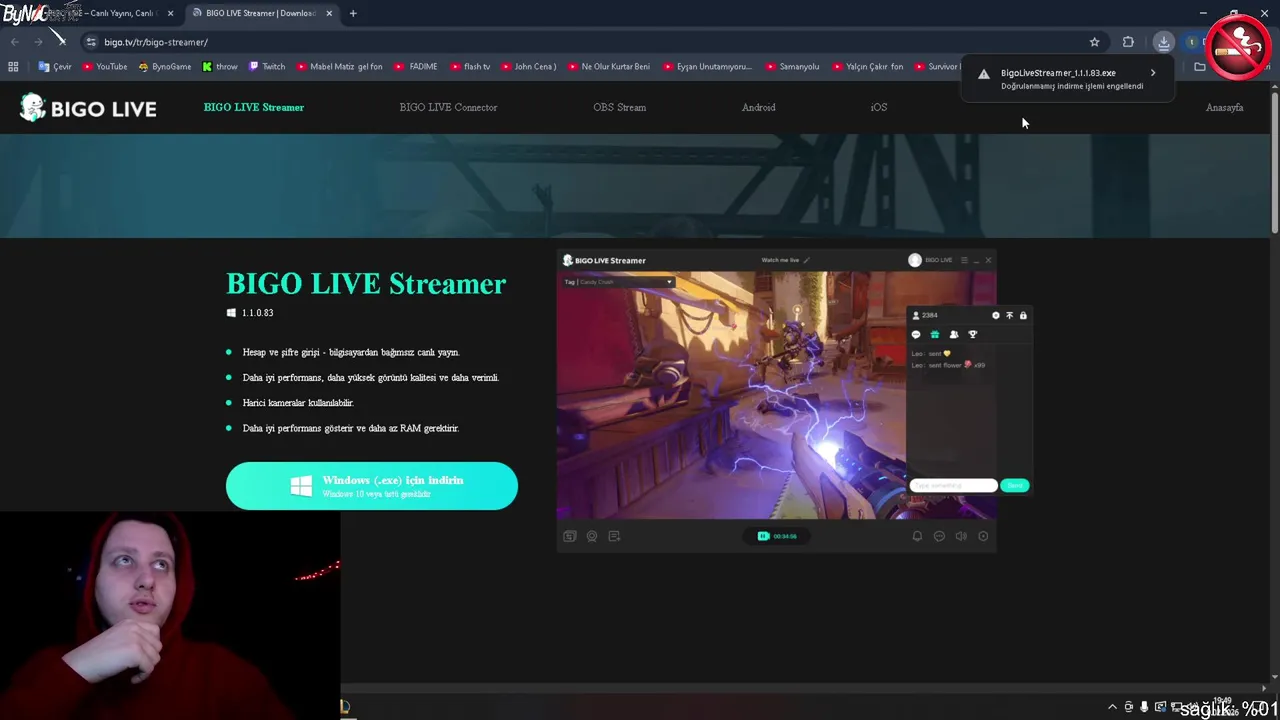Expand the blocked download details chevron
Screen dimensions: 1280x720
1153,73
